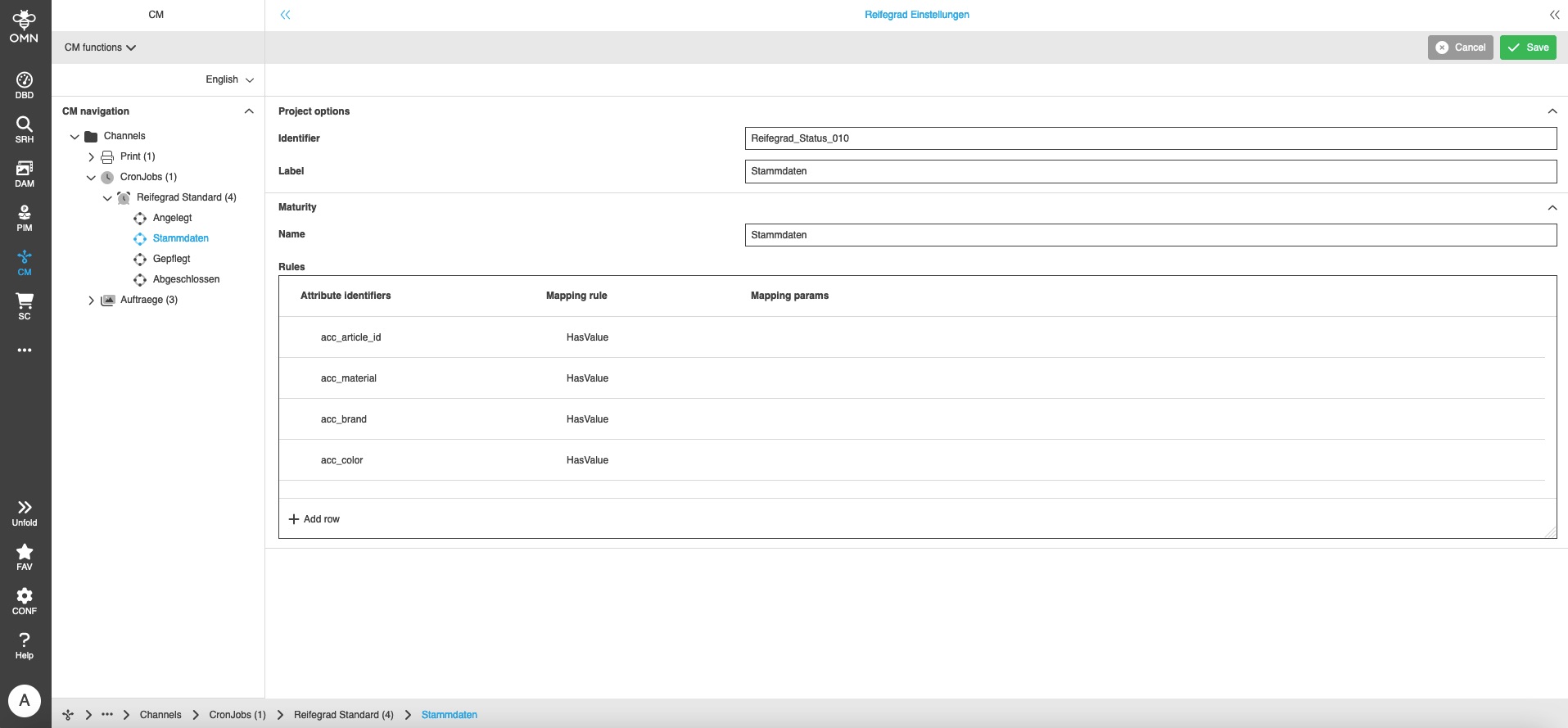This screenshot has height=728, width=1568.
Task: Click the Channels folder icon
Action: (91, 137)
